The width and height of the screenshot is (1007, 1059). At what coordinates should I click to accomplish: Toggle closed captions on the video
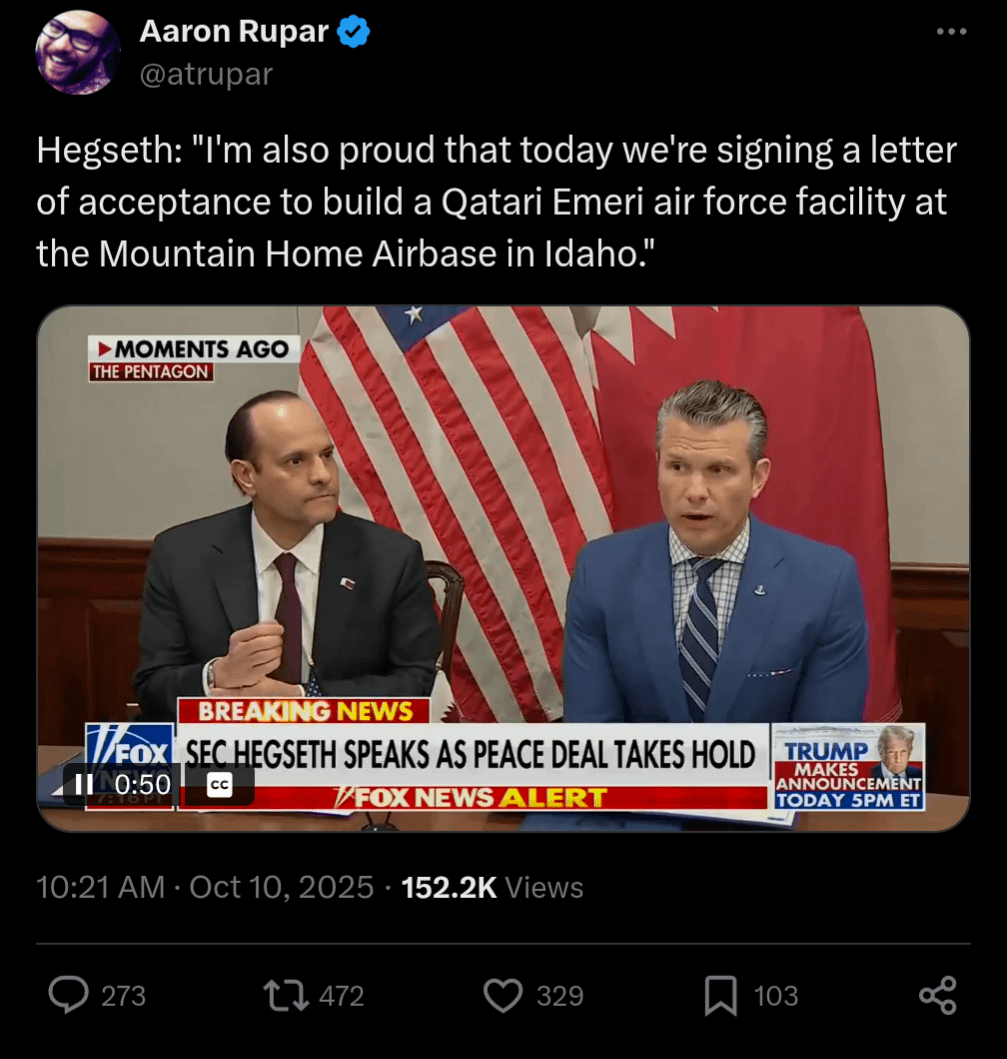(x=219, y=786)
